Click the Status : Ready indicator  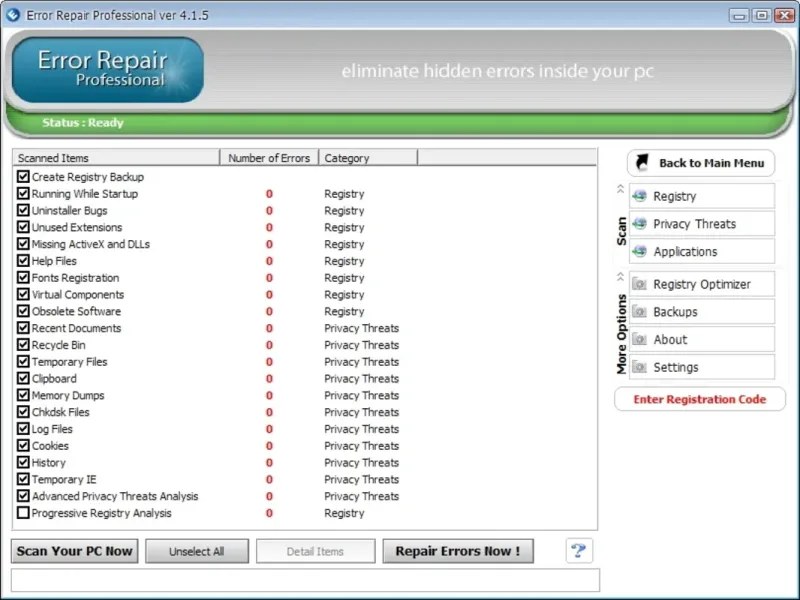click(x=83, y=122)
